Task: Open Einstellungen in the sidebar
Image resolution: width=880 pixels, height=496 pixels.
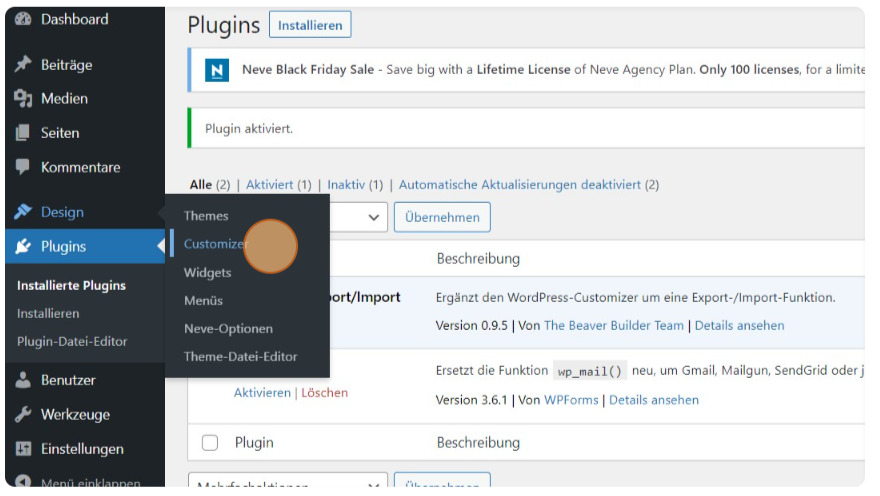Action: click(82, 449)
